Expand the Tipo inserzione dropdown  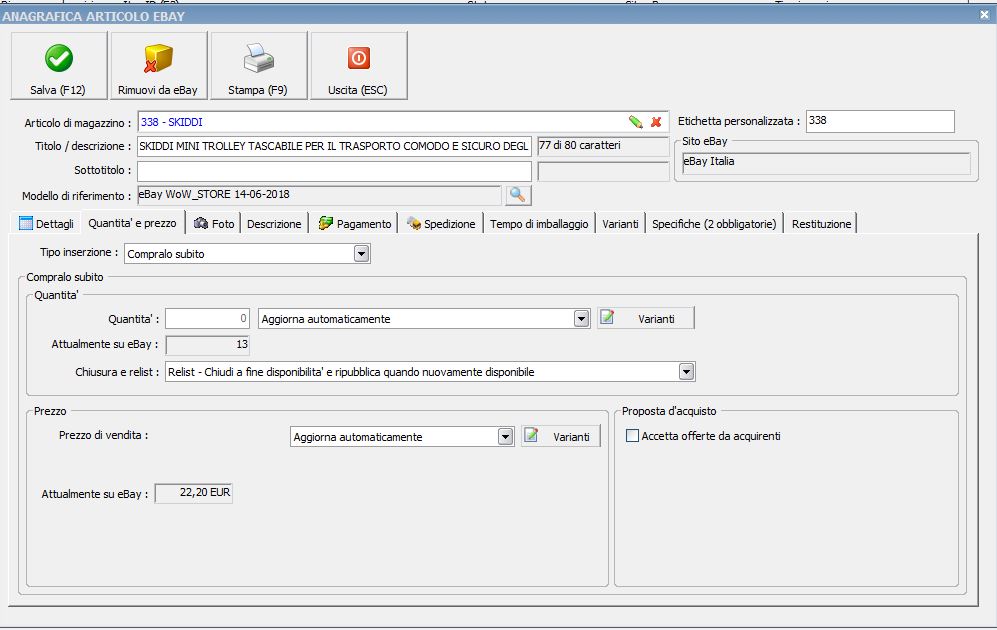point(361,254)
